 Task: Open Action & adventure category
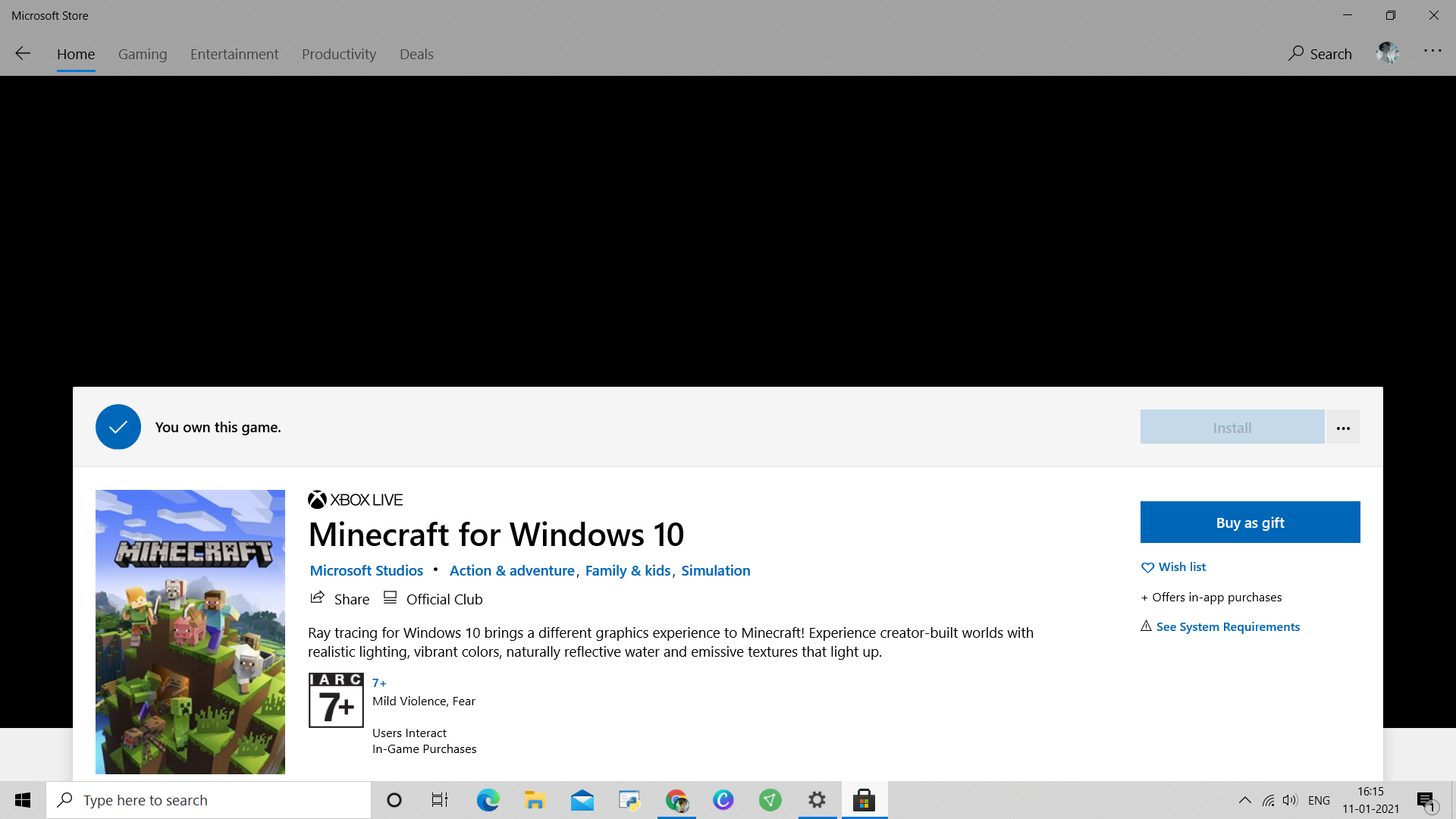point(512,570)
